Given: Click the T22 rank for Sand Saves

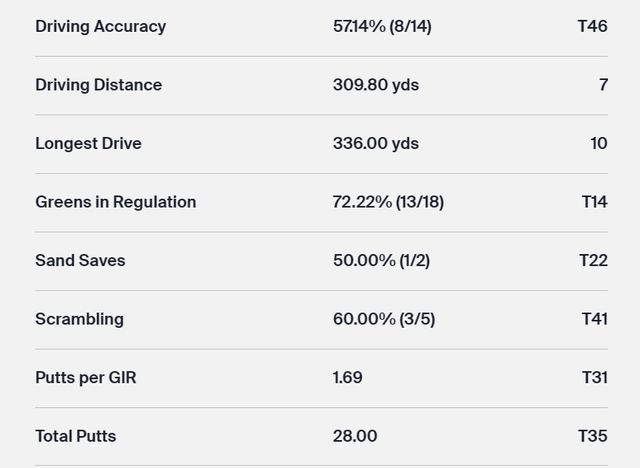Looking at the screenshot, I should (x=593, y=260).
